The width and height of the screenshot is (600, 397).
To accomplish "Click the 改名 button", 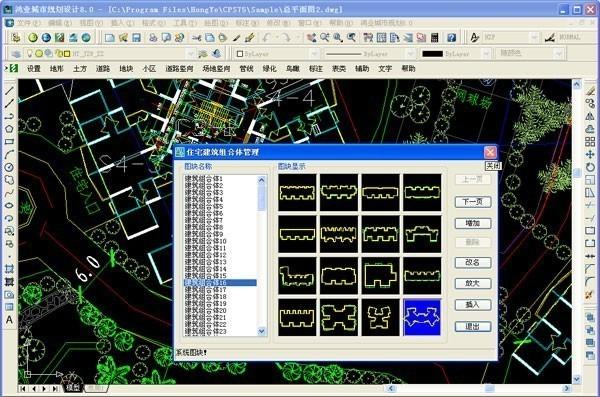I will pos(473,263).
